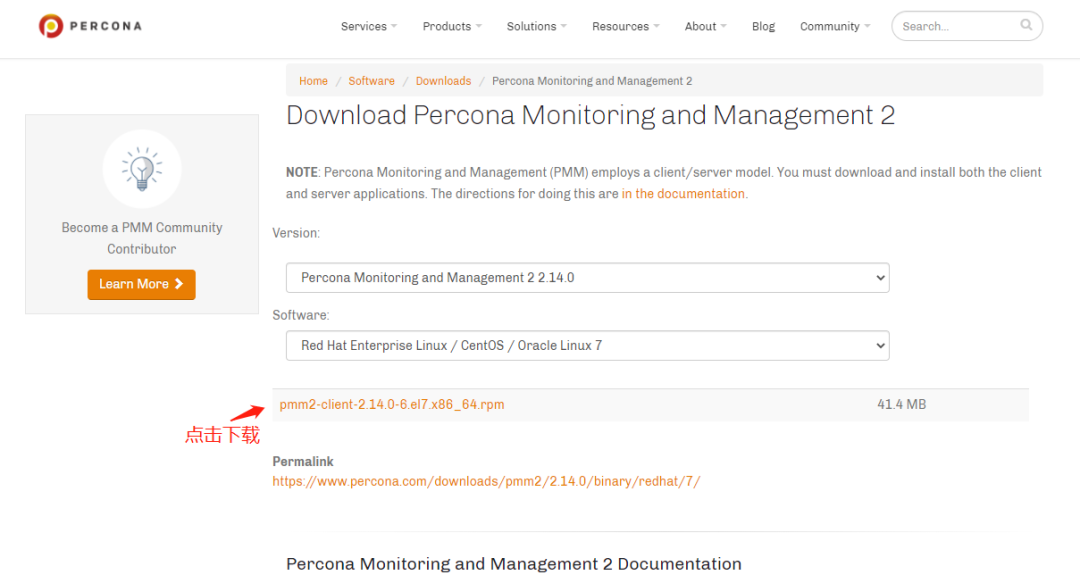1080x575 pixels.
Task: Follow the 'in the documentation' link
Action: 683,194
